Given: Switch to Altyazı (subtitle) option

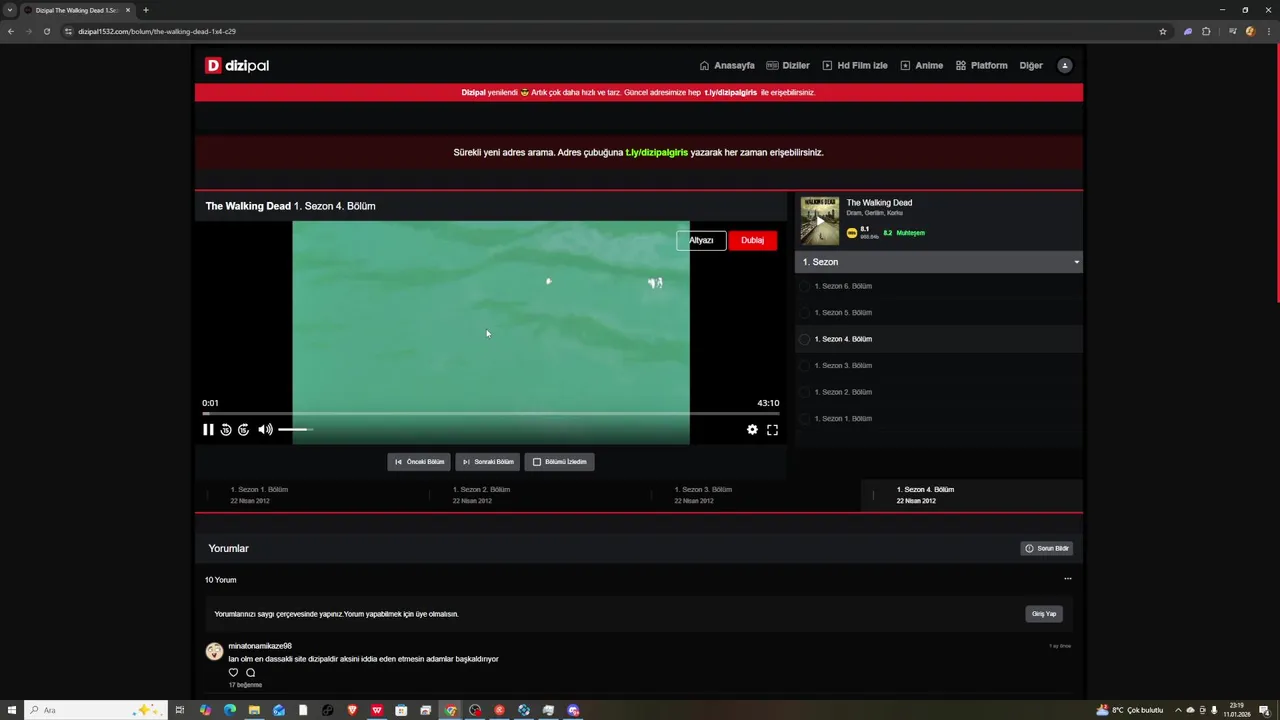Looking at the screenshot, I should 701,240.
